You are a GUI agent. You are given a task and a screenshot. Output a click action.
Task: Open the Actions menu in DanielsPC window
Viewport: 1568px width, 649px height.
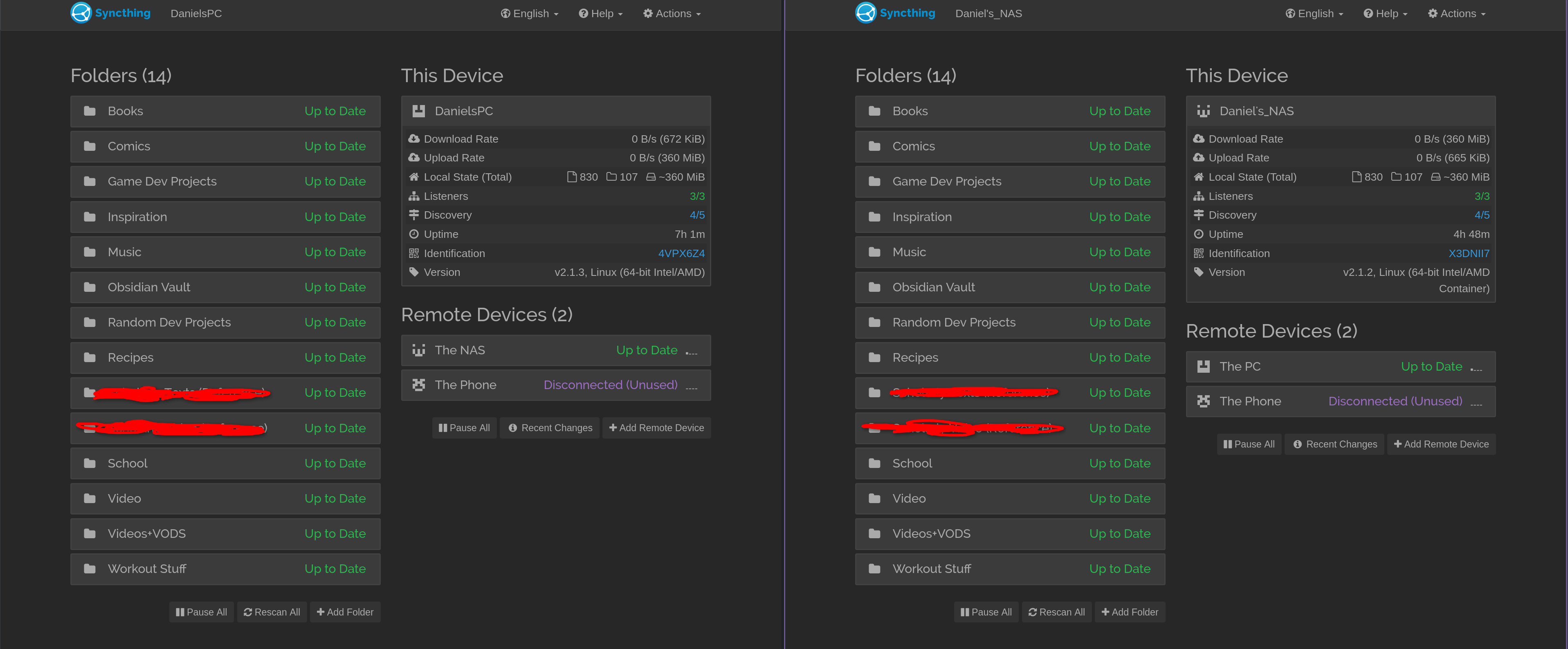pyautogui.click(x=672, y=13)
